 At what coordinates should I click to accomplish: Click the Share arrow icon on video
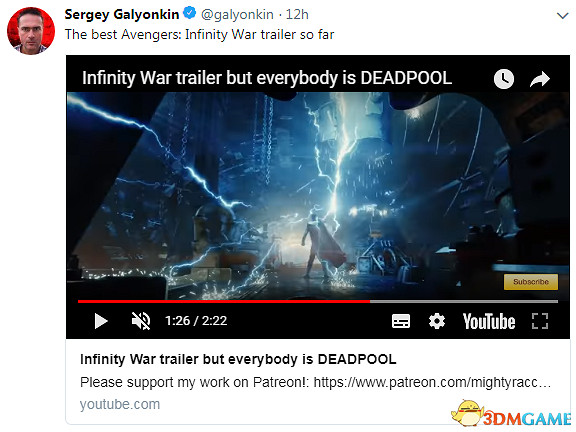(540, 79)
